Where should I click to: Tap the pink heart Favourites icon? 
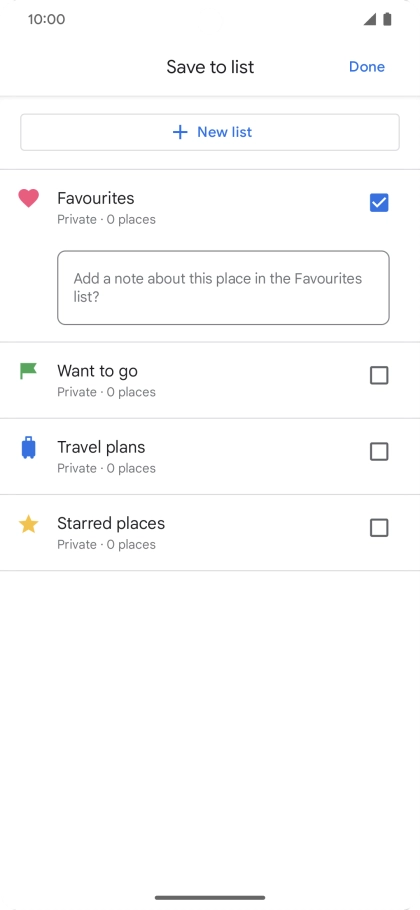(x=28, y=198)
